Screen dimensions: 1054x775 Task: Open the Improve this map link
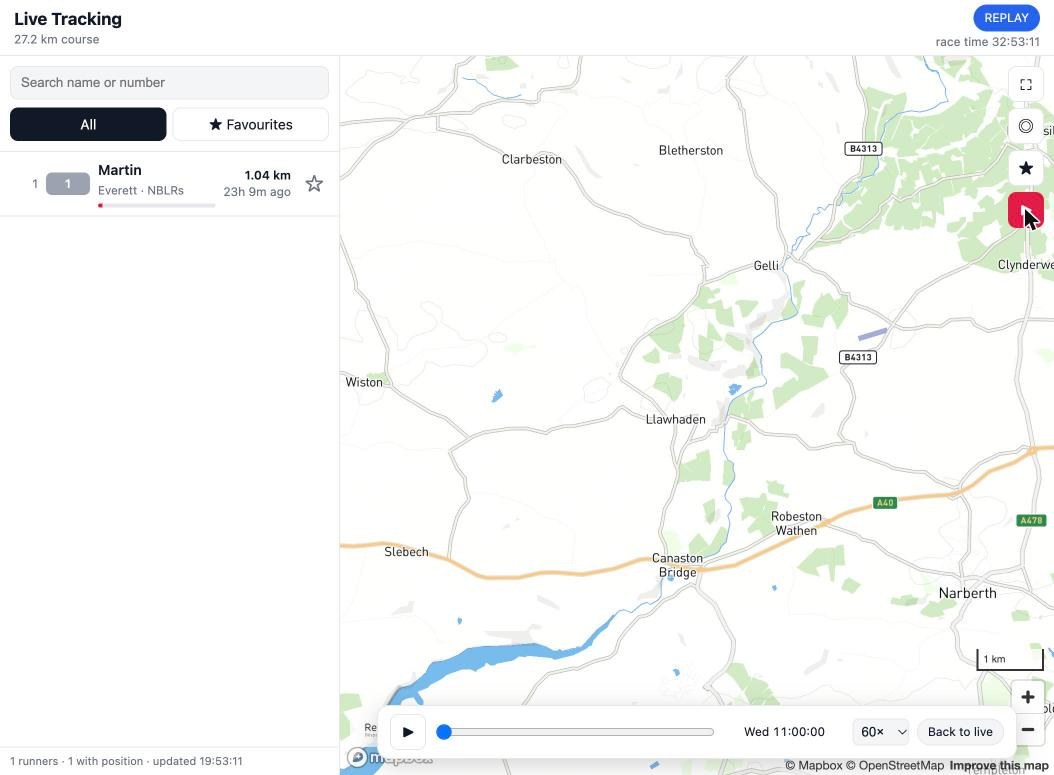tap(999, 766)
